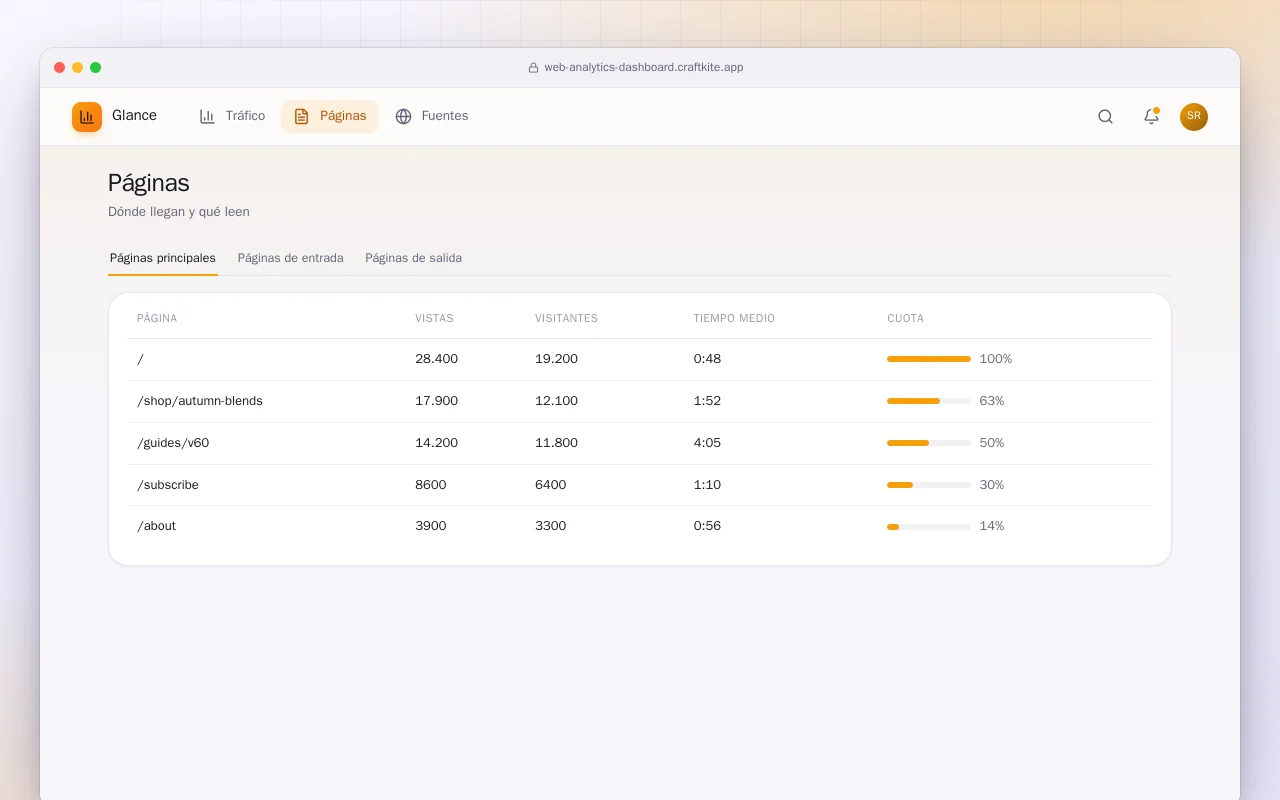Screen dimensions: 1280x800
Task: Open the search magnifier icon
Action: click(1105, 116)
